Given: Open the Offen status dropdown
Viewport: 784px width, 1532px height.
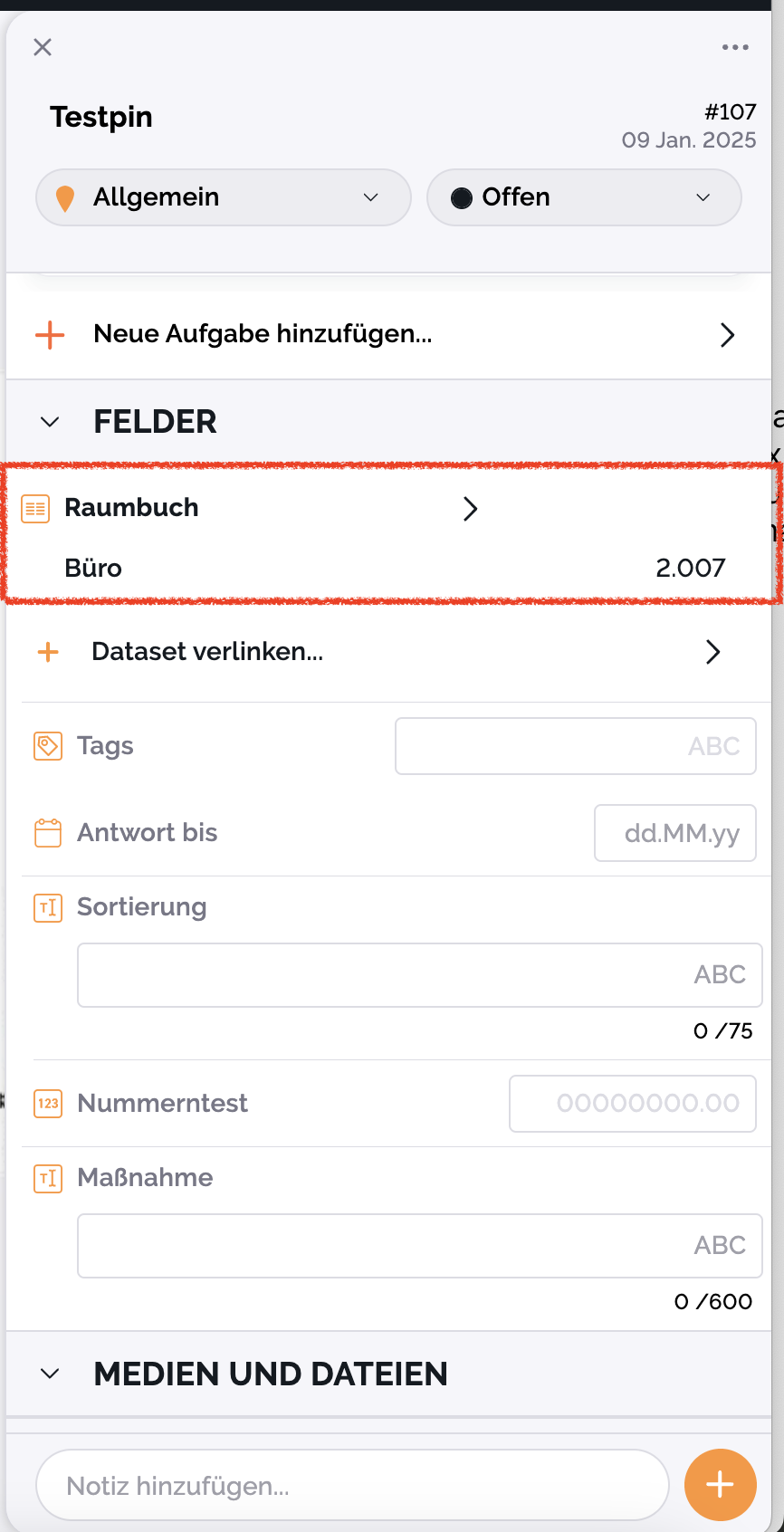Looking at the screenshot, I should (x=584, y=197).
